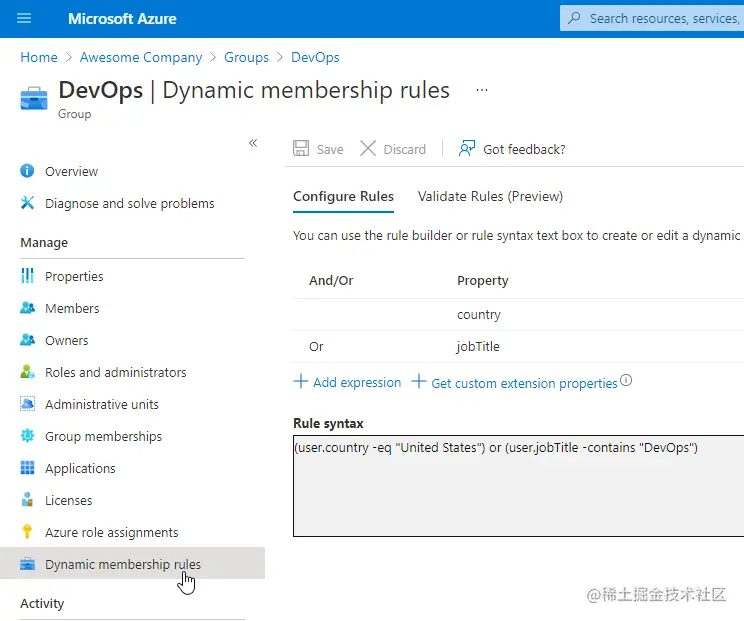Click the Owners people icon
This screenshot has height=621, width=744.
point(27,340)
